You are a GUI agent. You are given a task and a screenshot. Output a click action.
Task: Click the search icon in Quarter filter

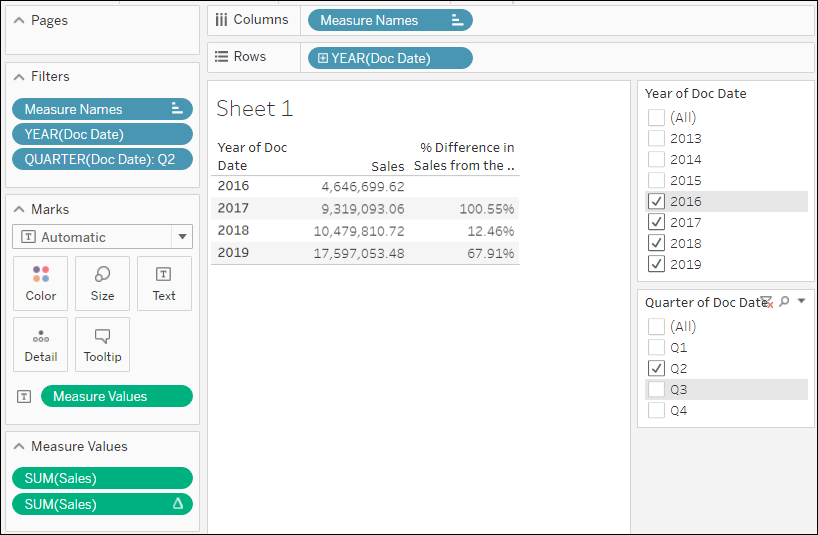click(x=784, y=301)
